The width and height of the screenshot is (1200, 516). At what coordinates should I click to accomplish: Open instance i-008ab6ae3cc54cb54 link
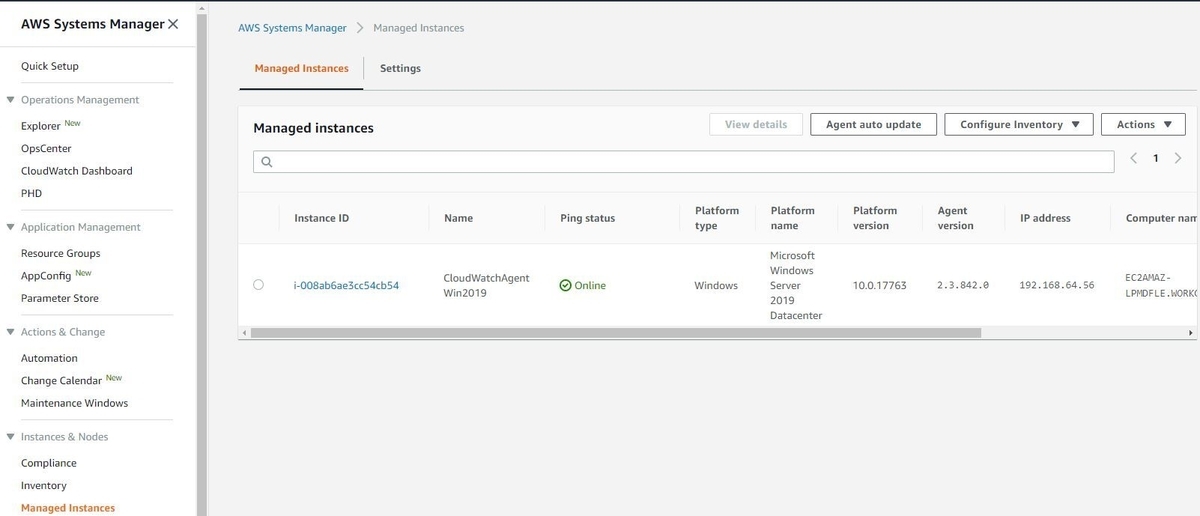(346, 285)
